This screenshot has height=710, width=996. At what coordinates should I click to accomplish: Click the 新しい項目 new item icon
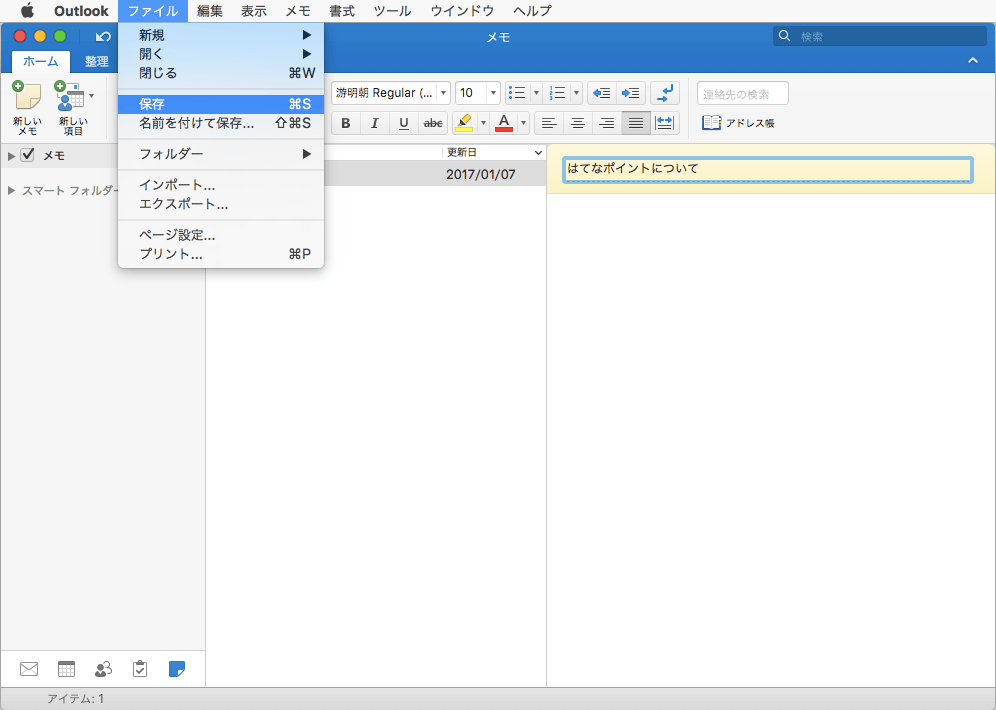(72, 108)
